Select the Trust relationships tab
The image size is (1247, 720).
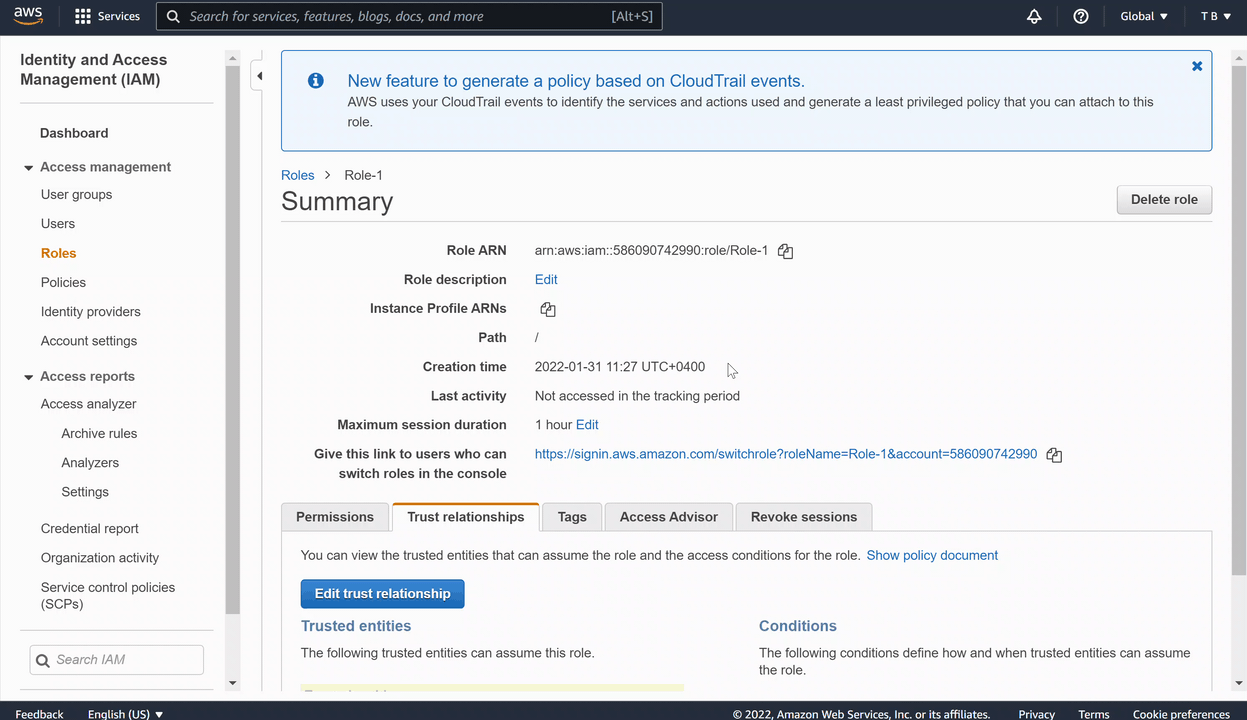[466, 517]
